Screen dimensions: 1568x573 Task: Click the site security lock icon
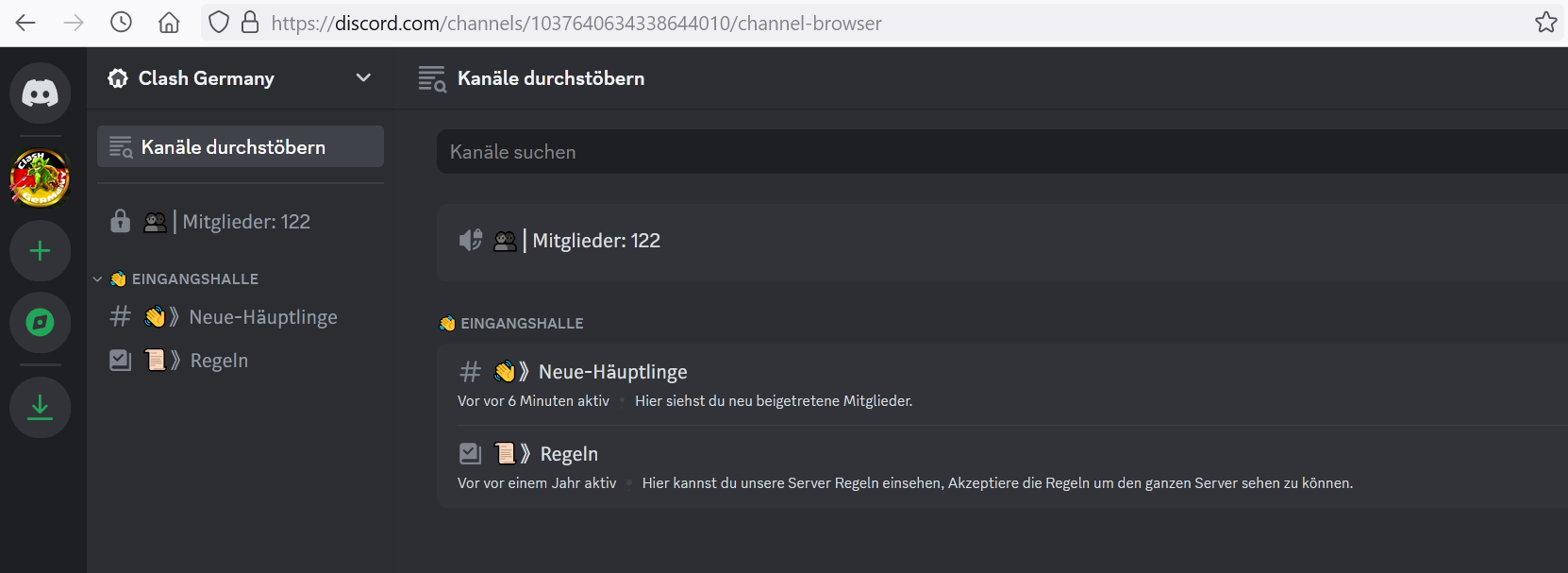(x=250, y=23)
